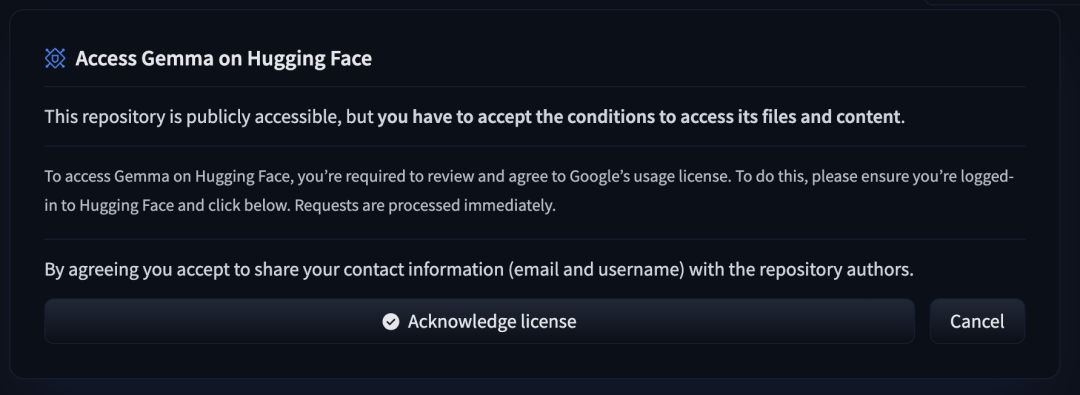Click bold text "you have to accept the conditions"
This screenshot has height=395, width=1080.
tap(516, 117)
